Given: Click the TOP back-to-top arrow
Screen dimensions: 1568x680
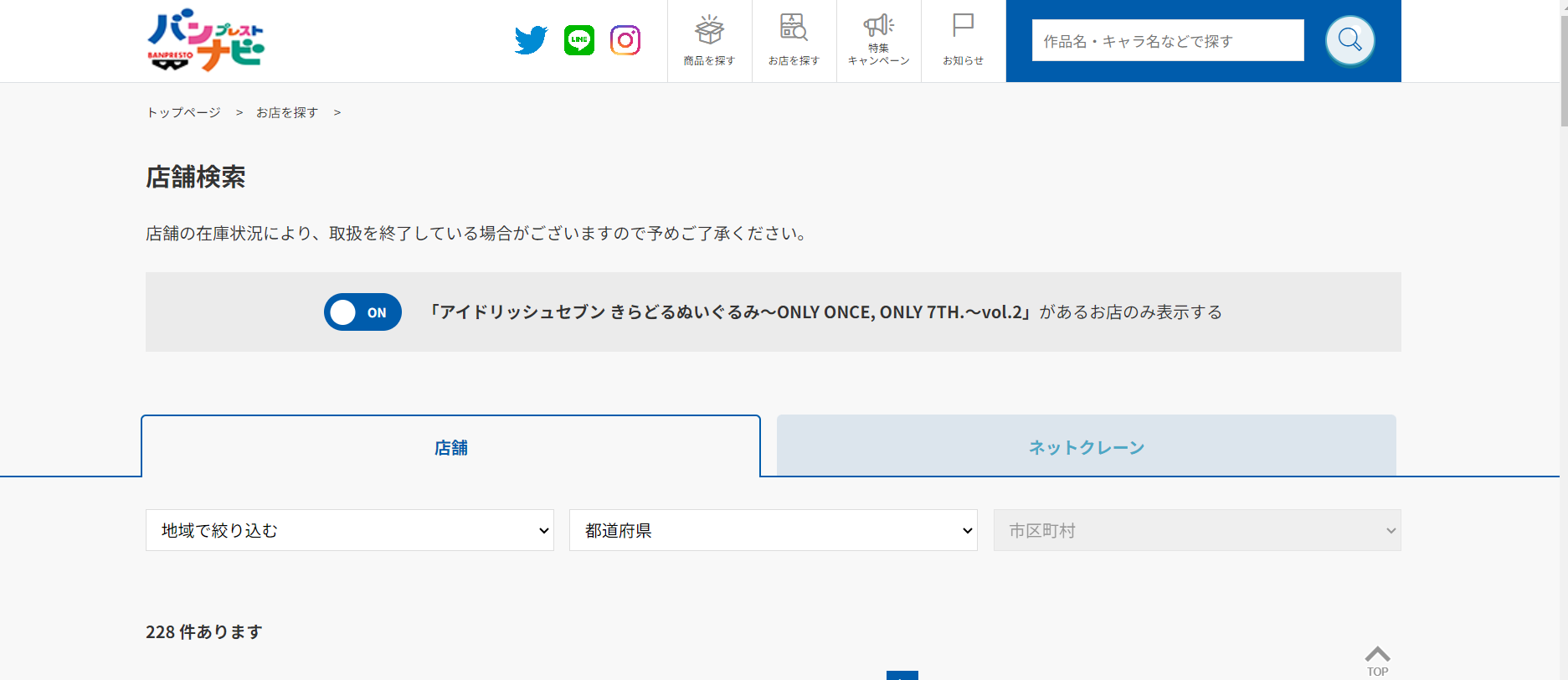Looking at the screenshot, I should 1377,661.
